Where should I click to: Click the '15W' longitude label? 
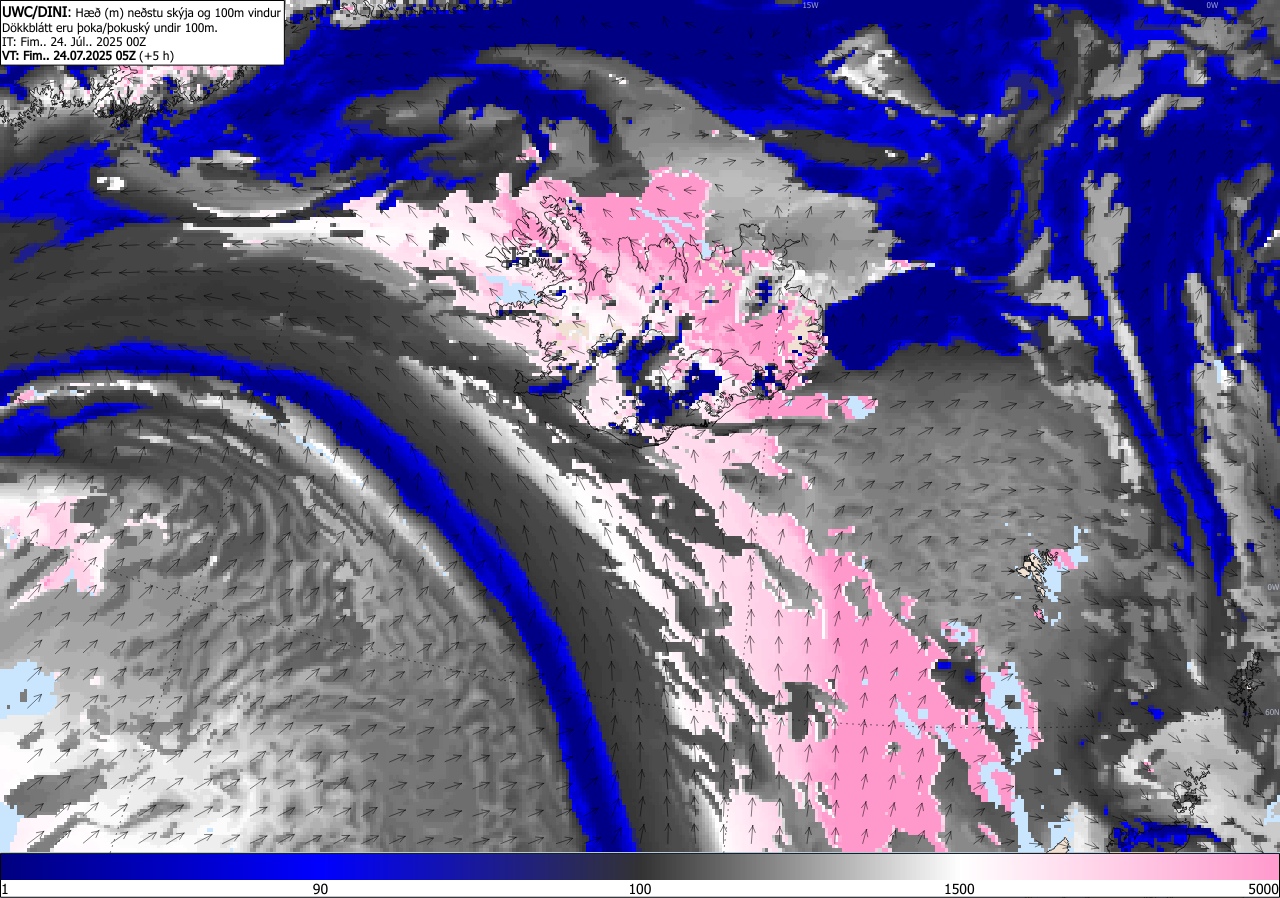(810, 5)
